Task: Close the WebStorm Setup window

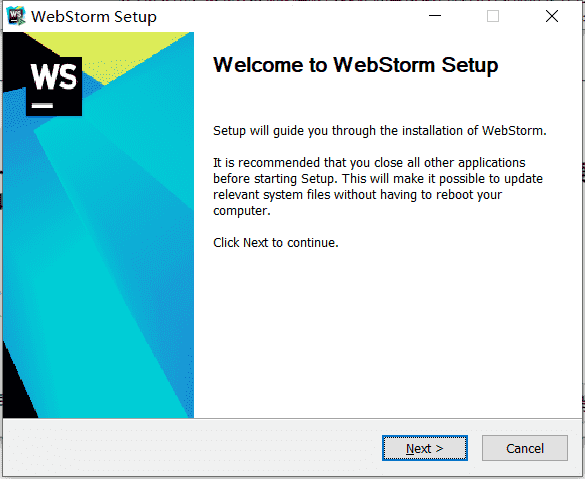Action: pyautogui.click(x=552, y=16)
